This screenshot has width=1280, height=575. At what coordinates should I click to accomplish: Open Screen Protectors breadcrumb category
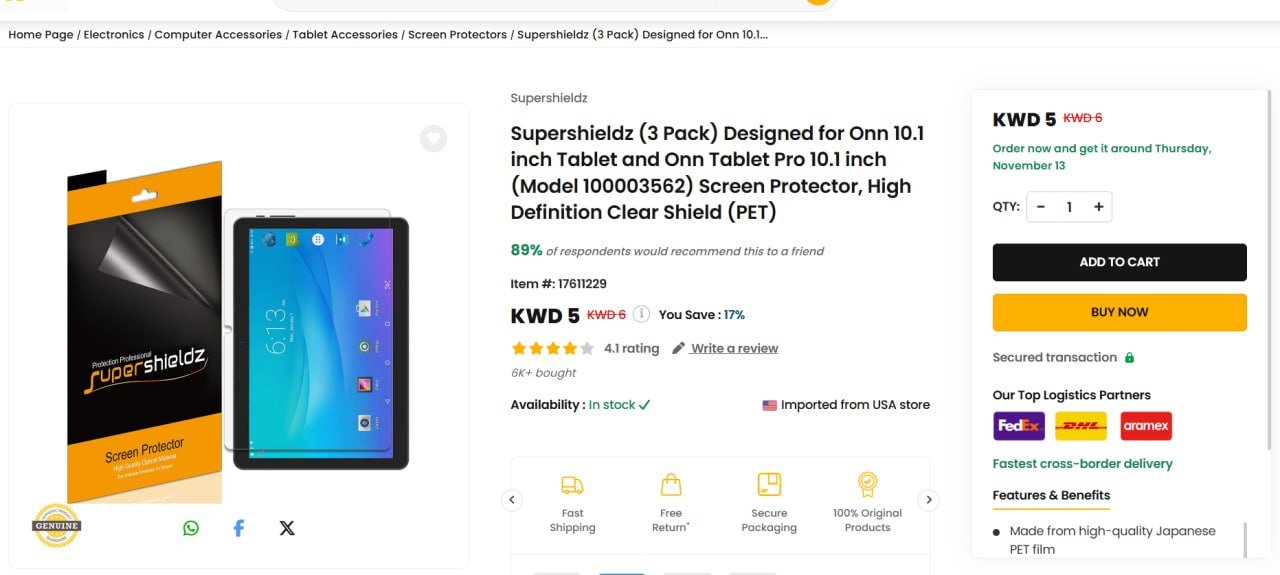click(457, 34)
